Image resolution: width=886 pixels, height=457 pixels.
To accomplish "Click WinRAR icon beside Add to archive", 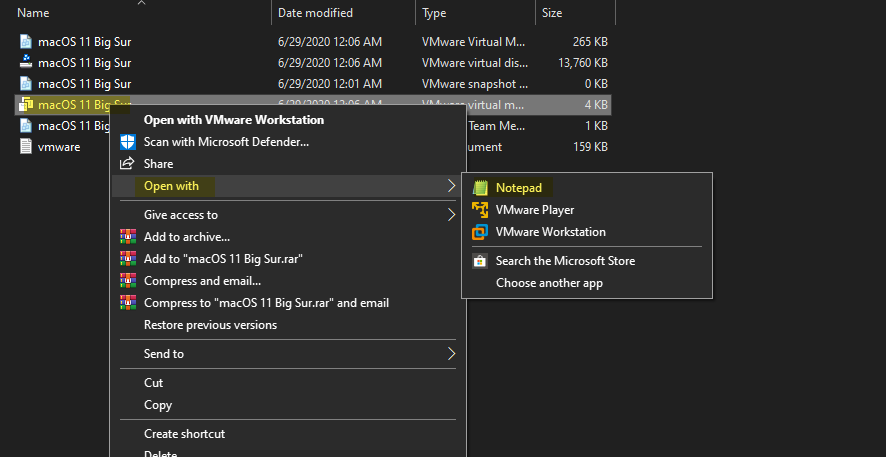I will (128, 237).
